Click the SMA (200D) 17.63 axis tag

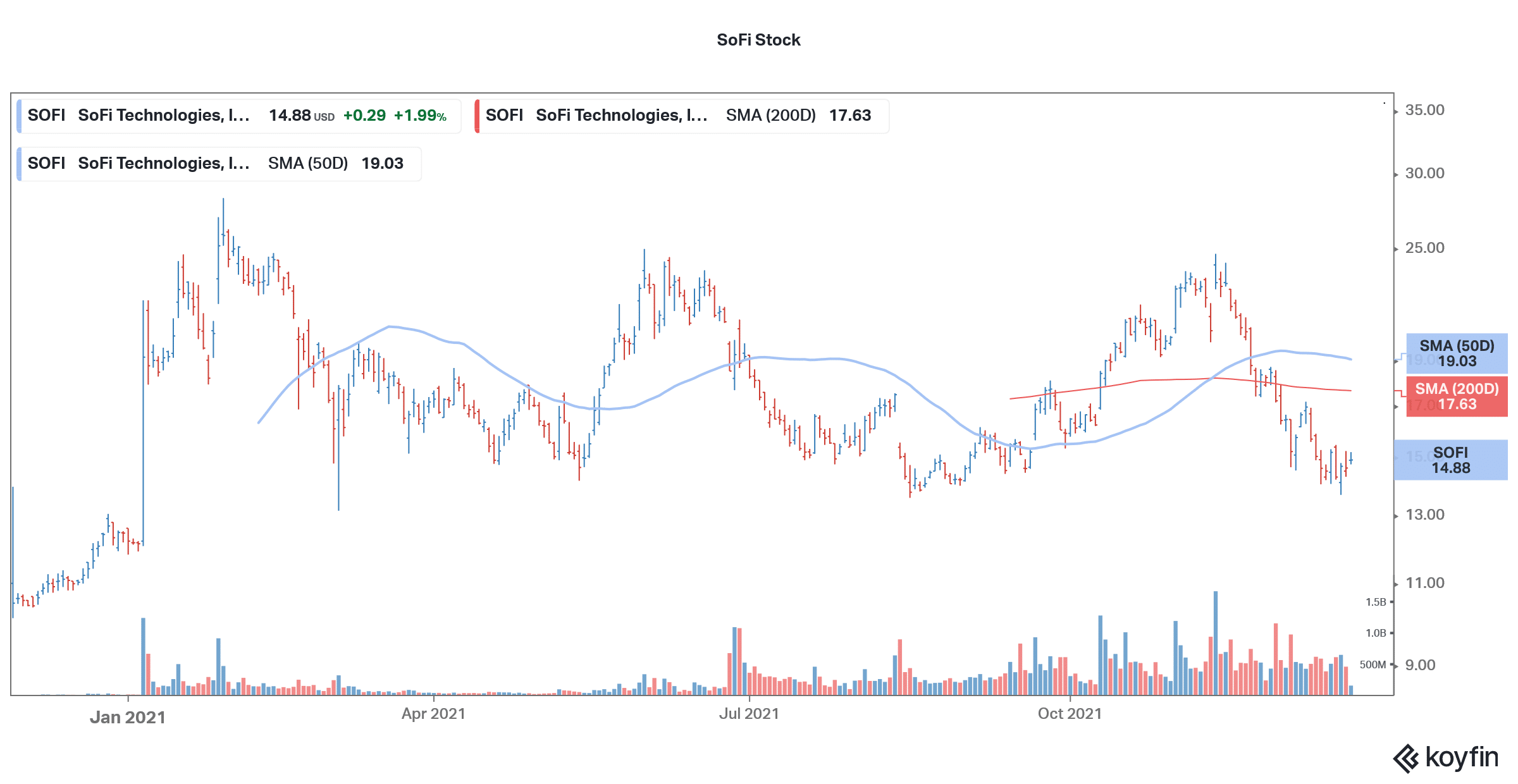tap(1457, 396)
